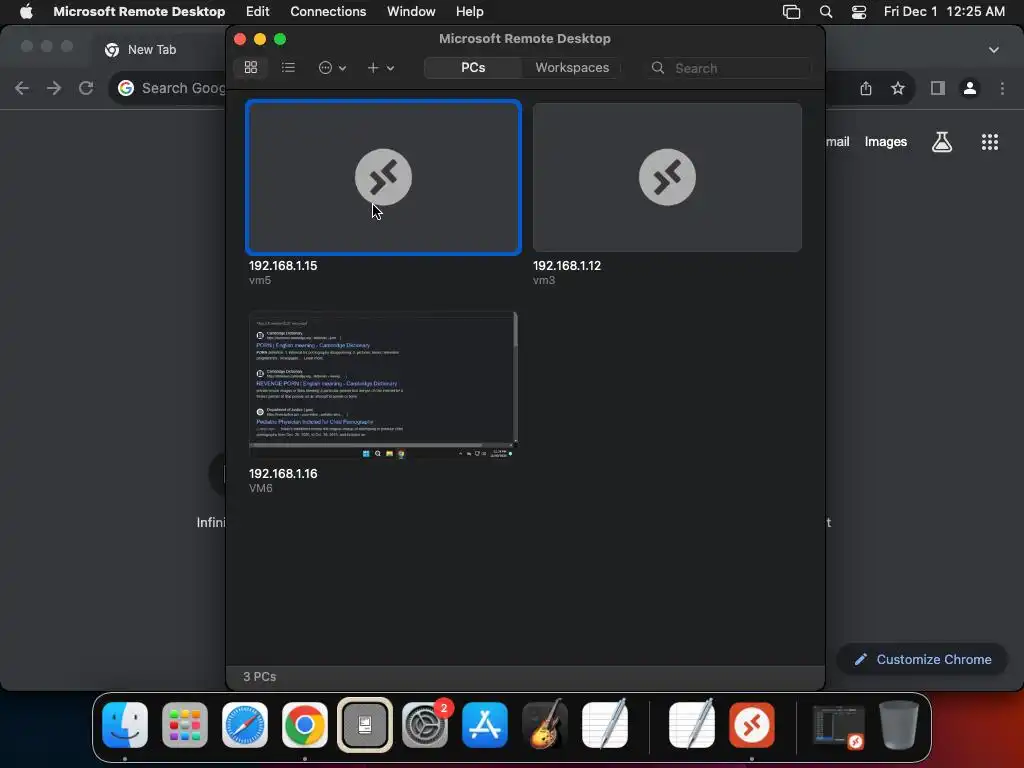
Task: Open the Edit menu
Action: tap(257, 11)
